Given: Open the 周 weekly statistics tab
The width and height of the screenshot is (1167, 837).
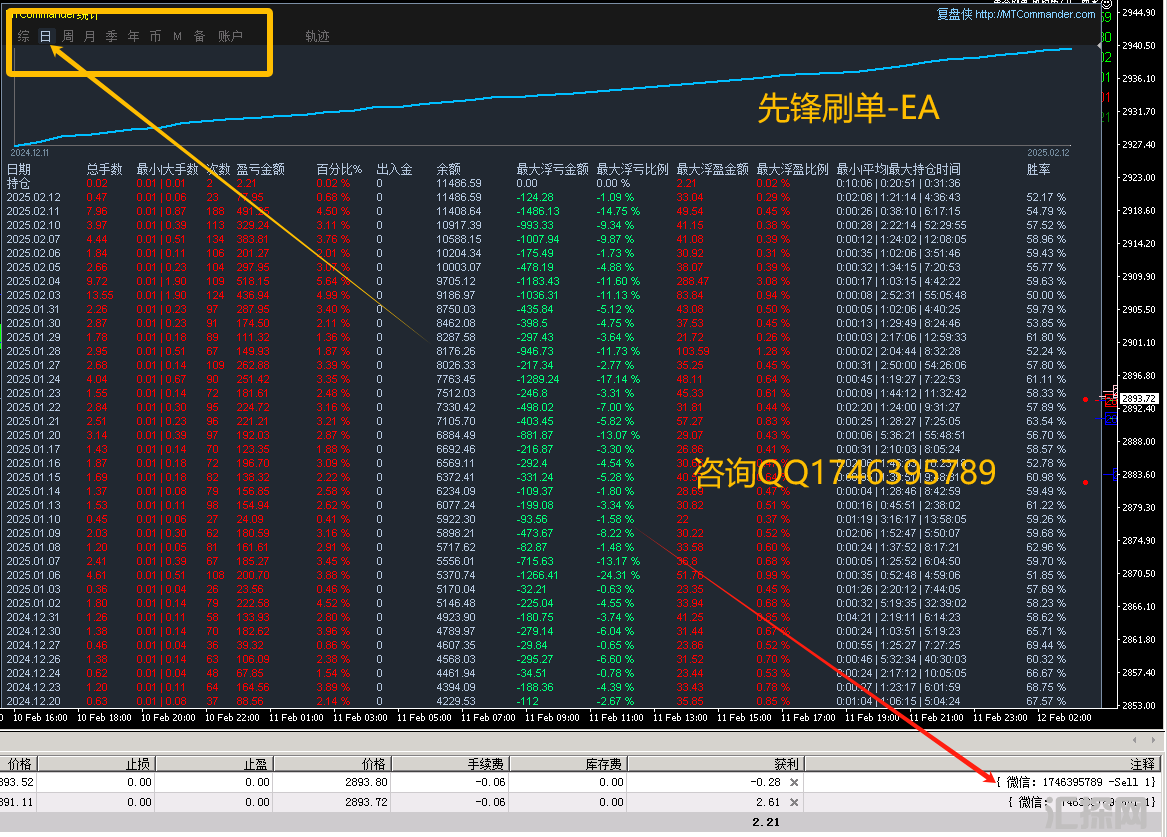Looking at the screenshot, I should coord(68,37).
